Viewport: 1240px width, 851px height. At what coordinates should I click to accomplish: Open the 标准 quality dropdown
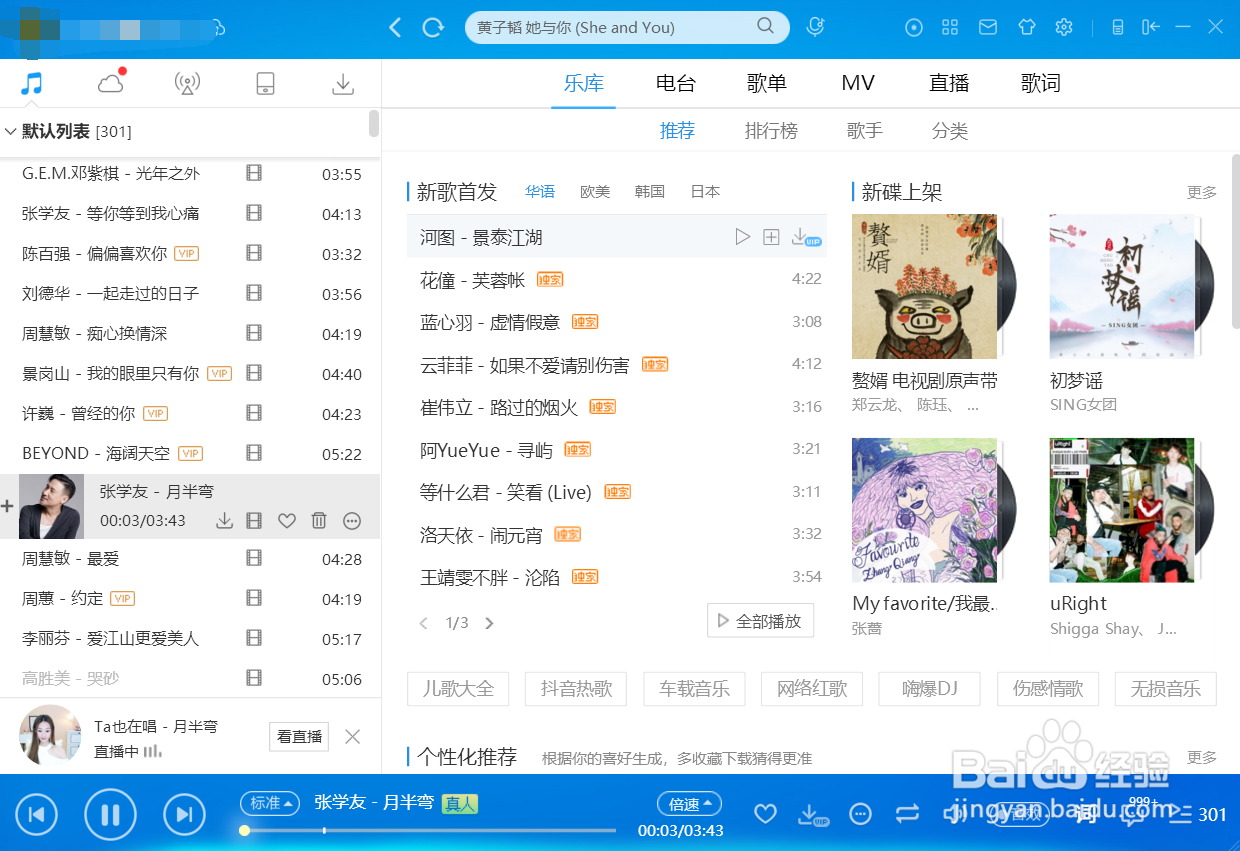point(270,803)
